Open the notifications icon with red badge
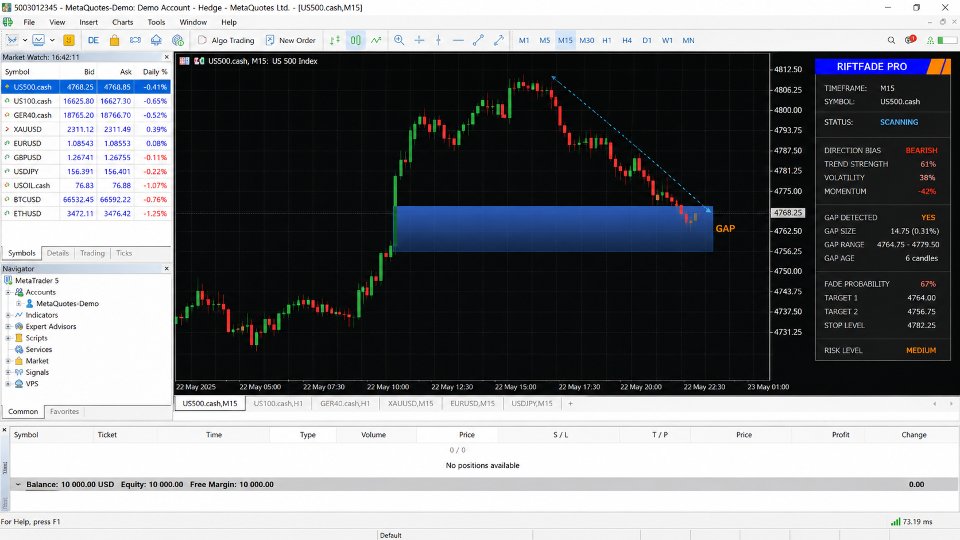 tap(910, 40)
